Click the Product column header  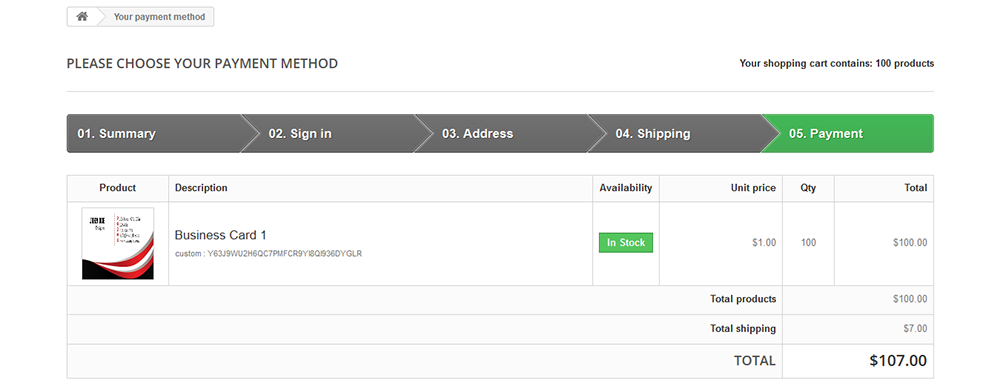pos(118,188)
